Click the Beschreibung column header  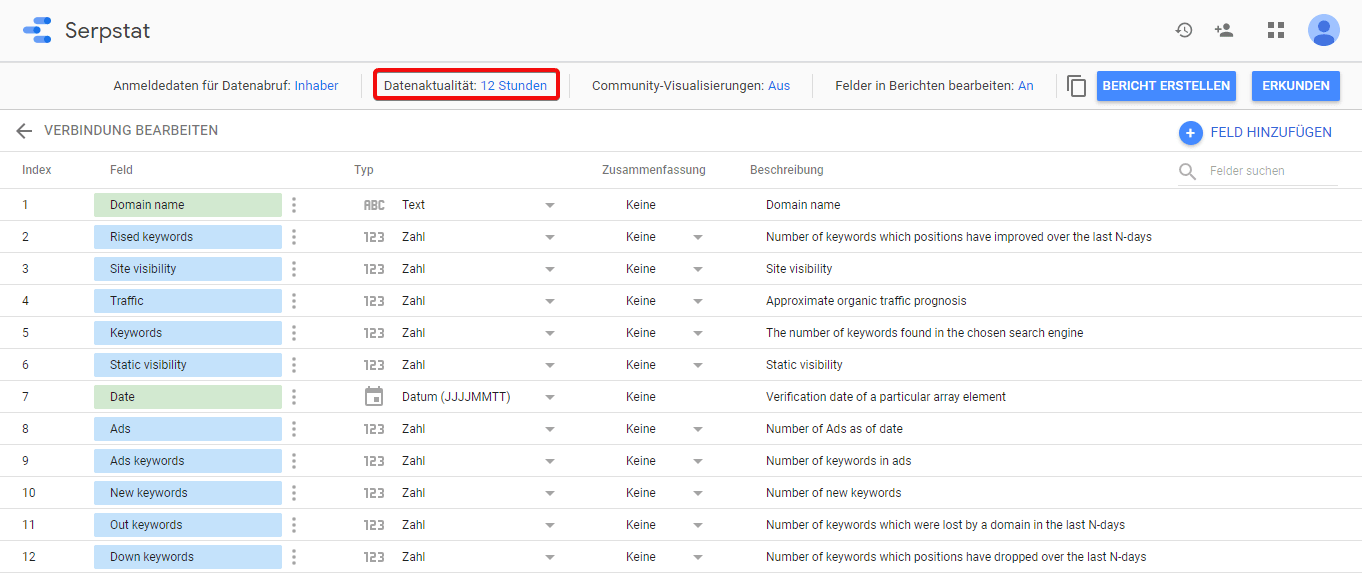[787, 170]
